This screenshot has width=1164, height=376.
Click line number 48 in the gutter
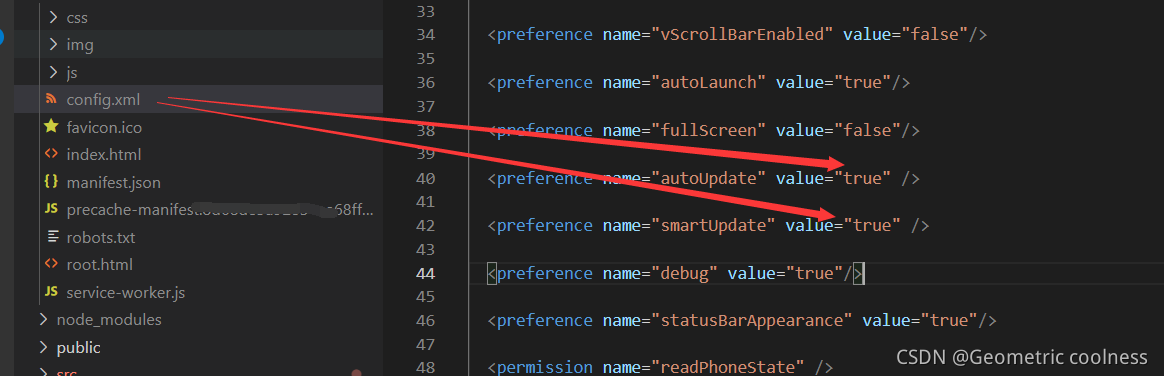pos(424,367)
